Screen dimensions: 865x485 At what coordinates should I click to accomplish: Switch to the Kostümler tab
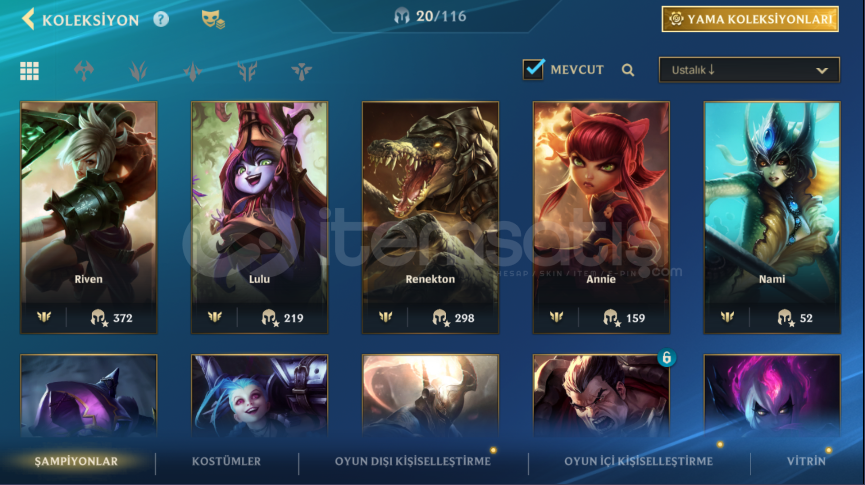pyautogui.click(x=226, y=461)
